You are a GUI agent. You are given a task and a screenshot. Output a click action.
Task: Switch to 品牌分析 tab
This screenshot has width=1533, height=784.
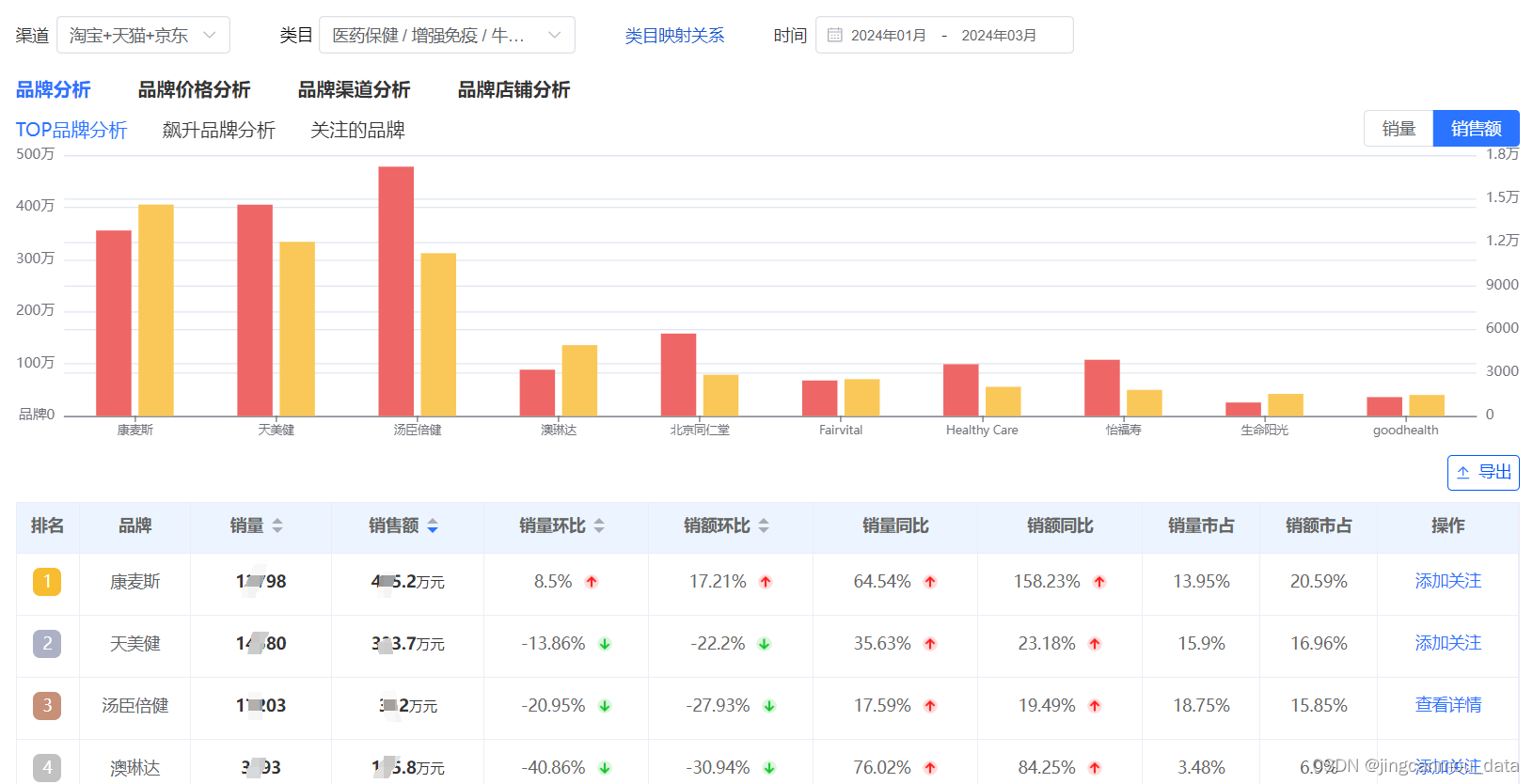click(54, 89)
